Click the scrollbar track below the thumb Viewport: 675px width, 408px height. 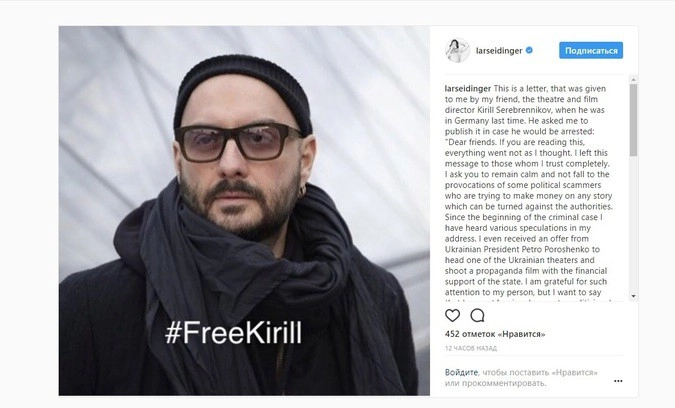click(x=633, y=224)
